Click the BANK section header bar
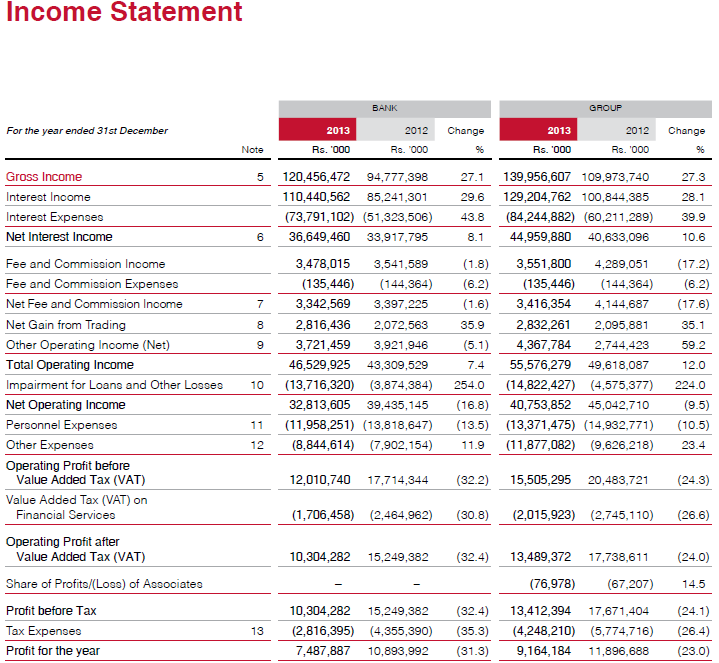The image size is (719, 663). (x=384, y=107)
